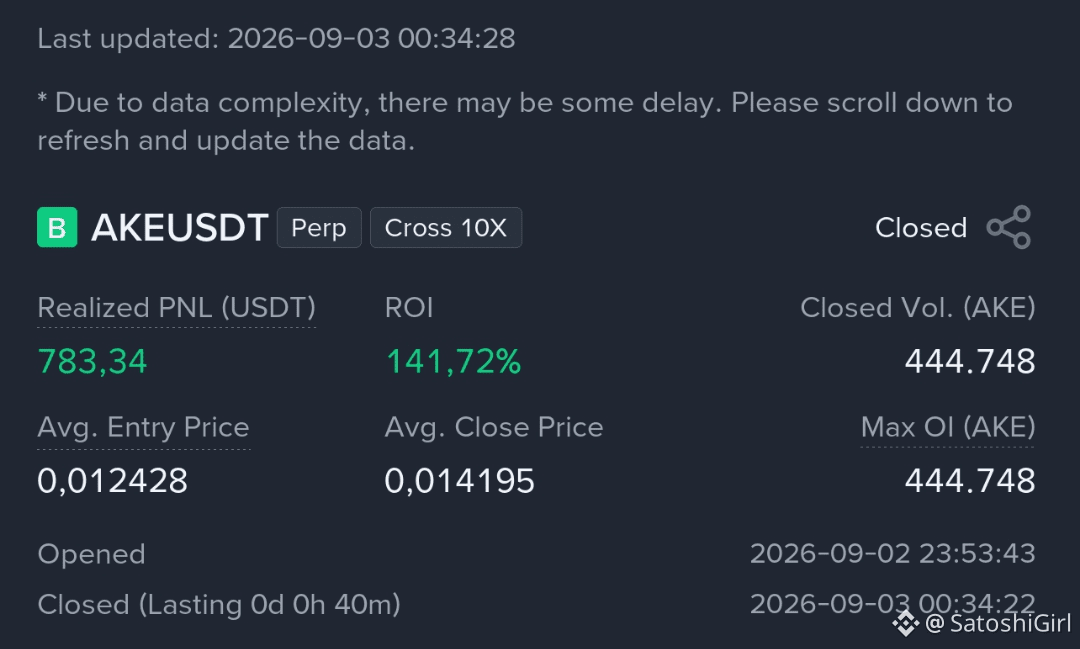This screenshot has width=1080, height=649.
Task: Click the 783,34 realized PNL value
Action: pyautogui.click(x=92, y=361)
